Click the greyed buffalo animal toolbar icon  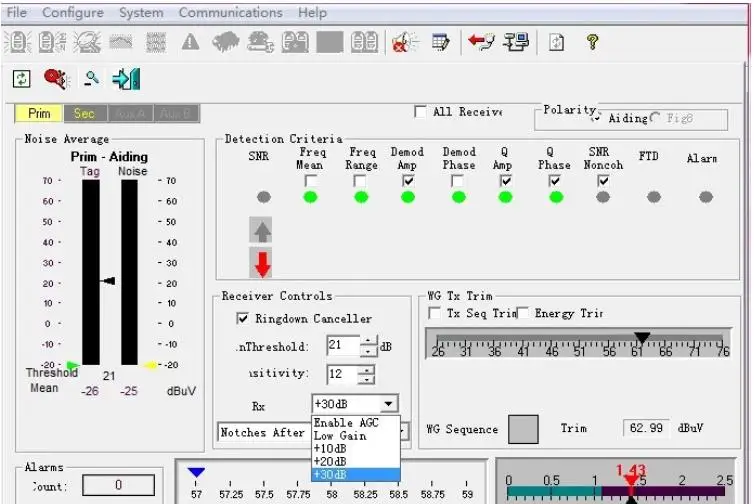point(226,42)
